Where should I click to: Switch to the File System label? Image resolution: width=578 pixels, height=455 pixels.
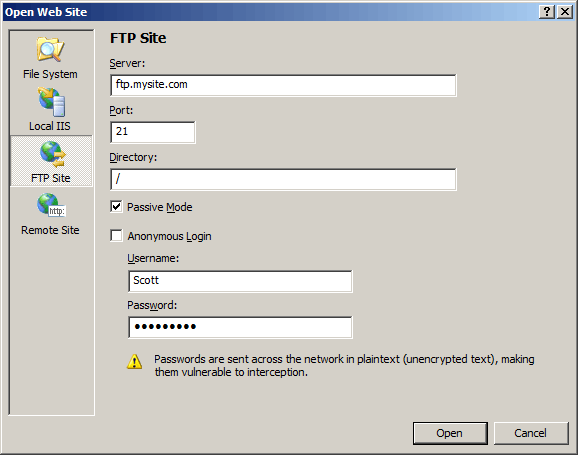pyautogui.click(x=50, y=74)
